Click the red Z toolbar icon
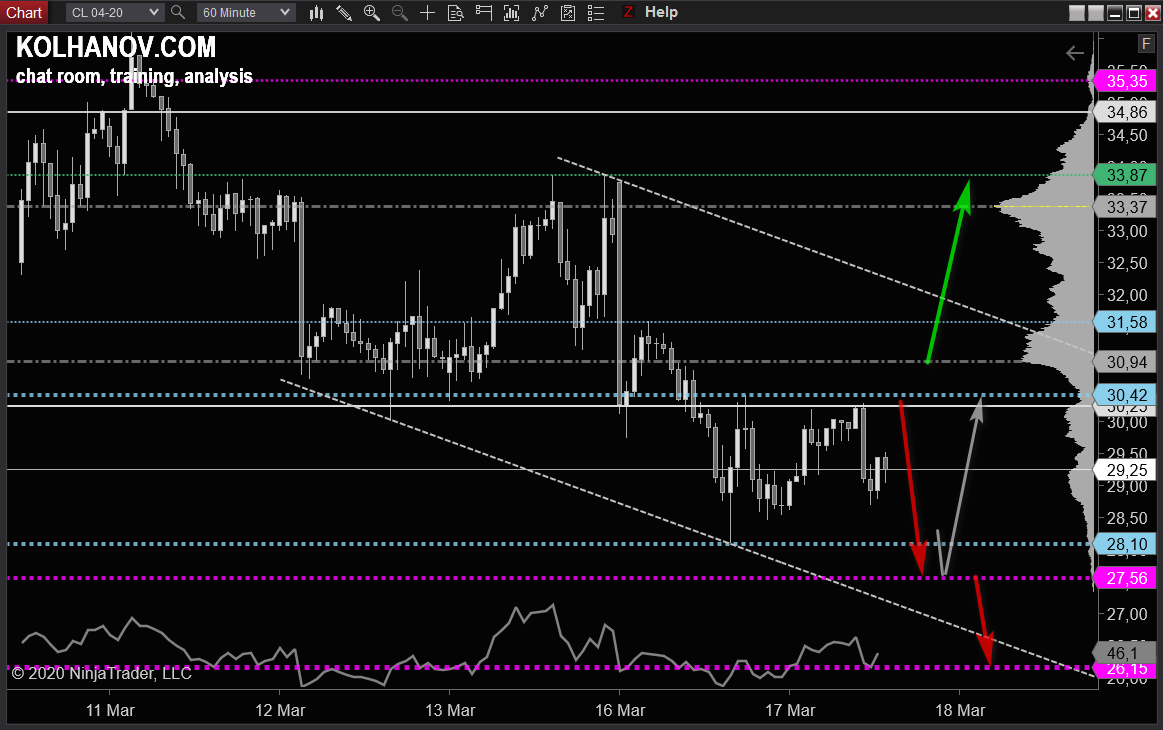Image resolution: width=1163 pixels, height=730 pixels. click(x=628, y=12)
